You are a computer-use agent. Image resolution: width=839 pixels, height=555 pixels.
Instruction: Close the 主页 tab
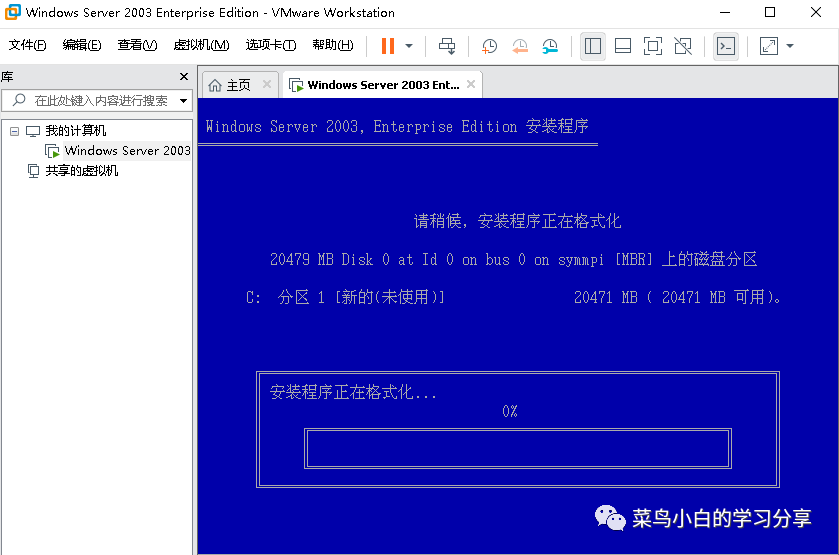tap(266, 84)
